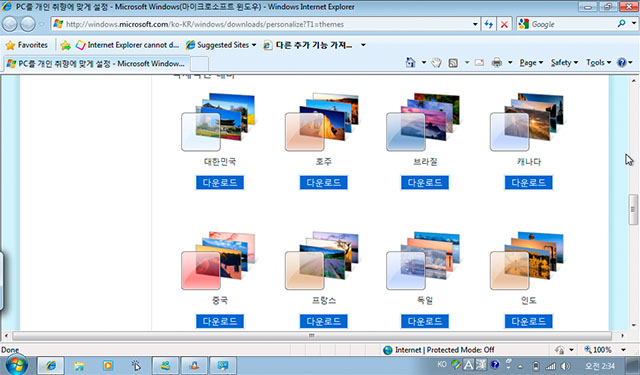Click the Refresh page icon
This screenshot has height=375, width=640.
tap(489, 24)
